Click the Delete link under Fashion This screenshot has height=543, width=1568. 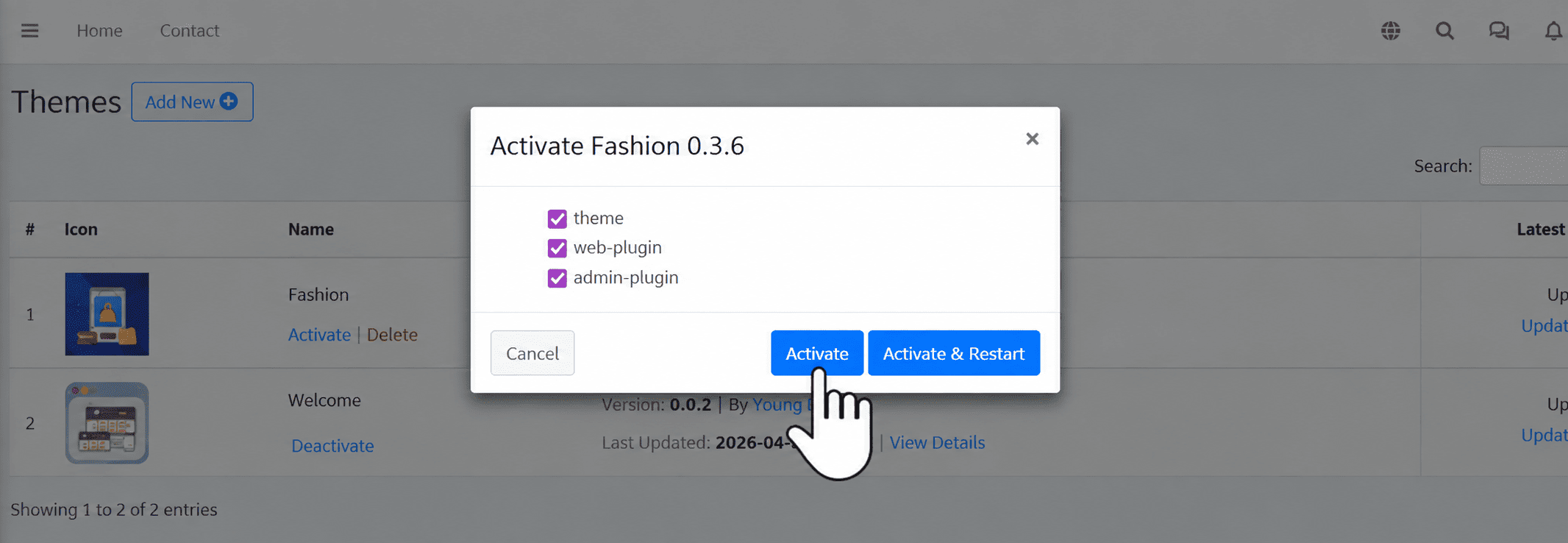click(x=392, y=335)
